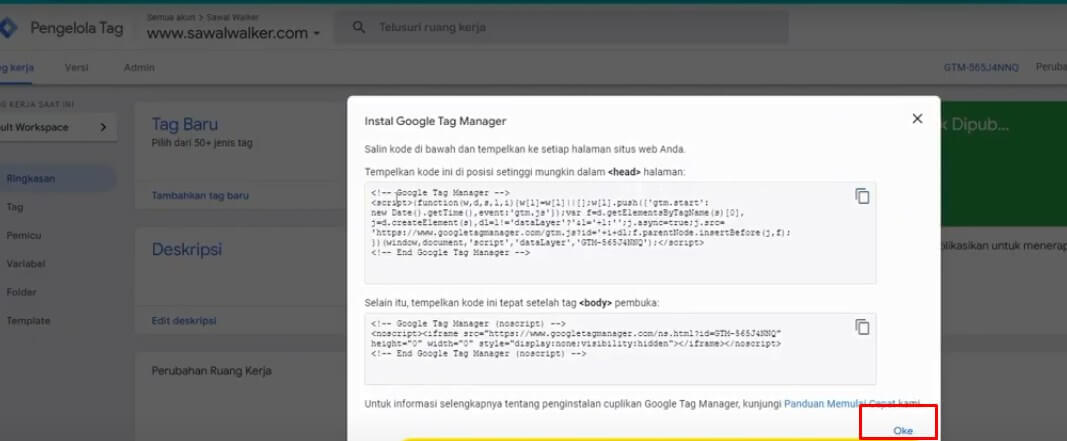This screenshot has width=1067, height=441.
Task: Open Pemicu in the sidebar
Action: tap(24, 235)
